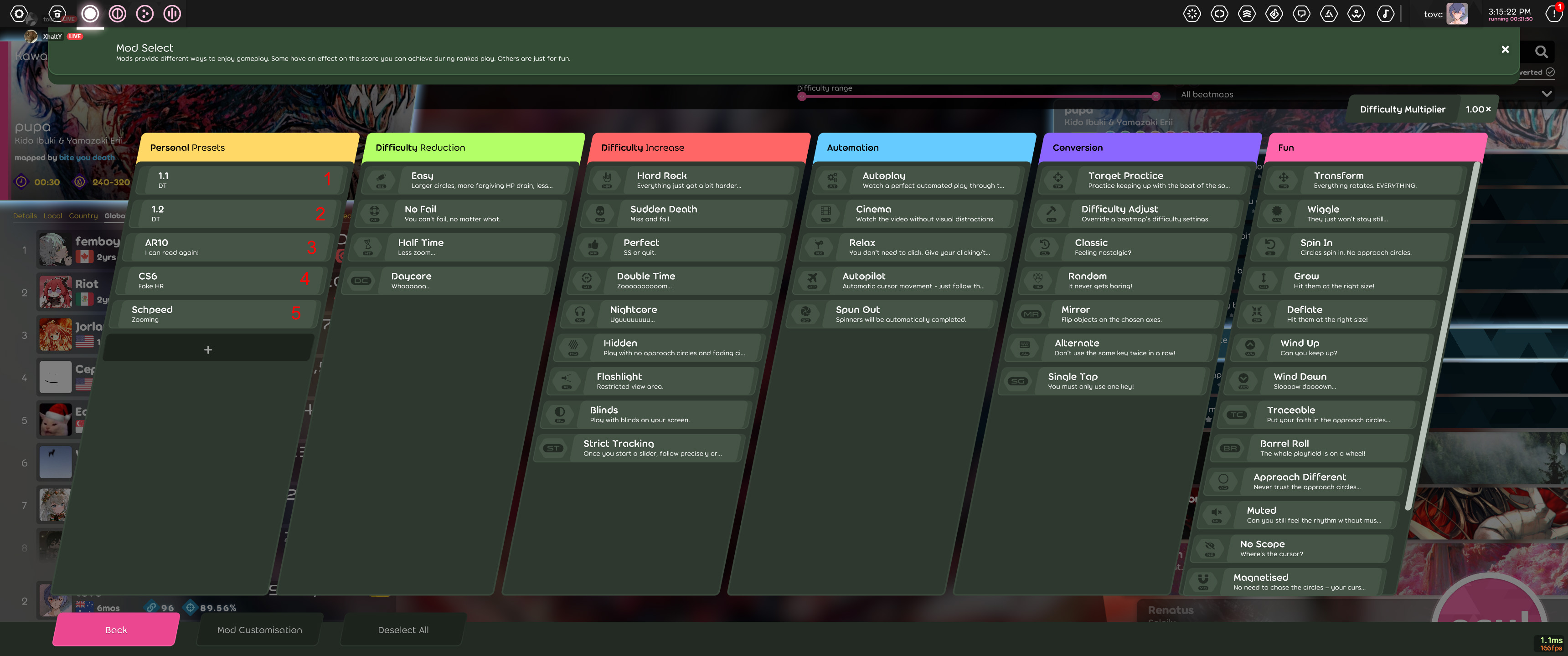Click the beatmap search magnifier icon
The width and height of the screenshot is (1568, 656).
point(1541,52)
